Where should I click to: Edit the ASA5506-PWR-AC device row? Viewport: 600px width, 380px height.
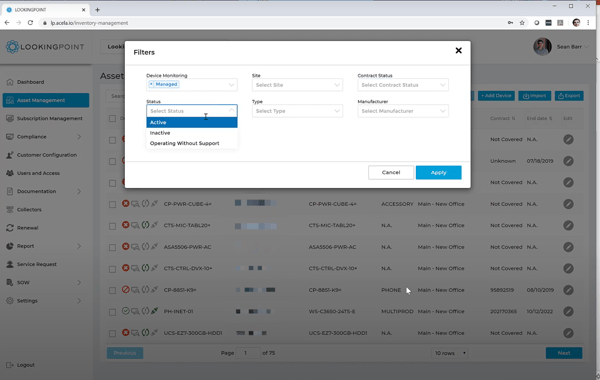(568, 247)
